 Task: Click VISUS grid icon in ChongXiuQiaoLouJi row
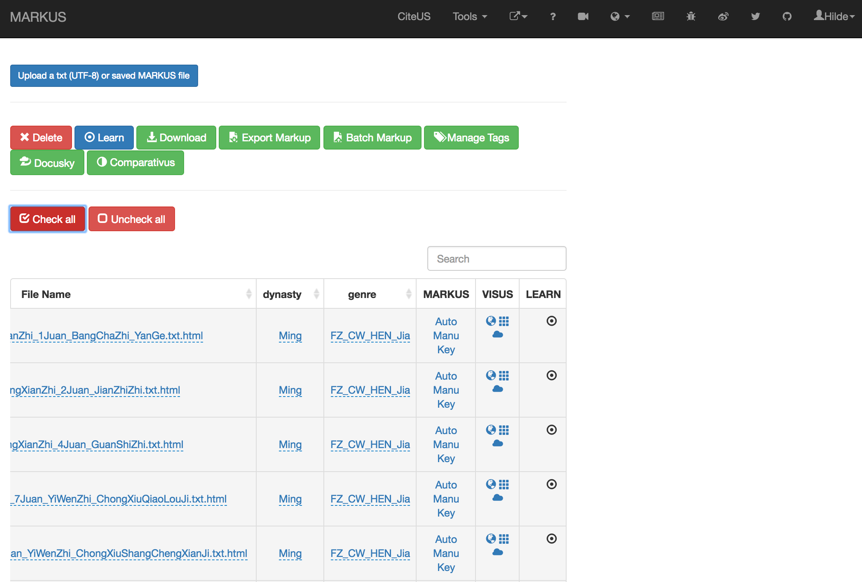point(504,484)
